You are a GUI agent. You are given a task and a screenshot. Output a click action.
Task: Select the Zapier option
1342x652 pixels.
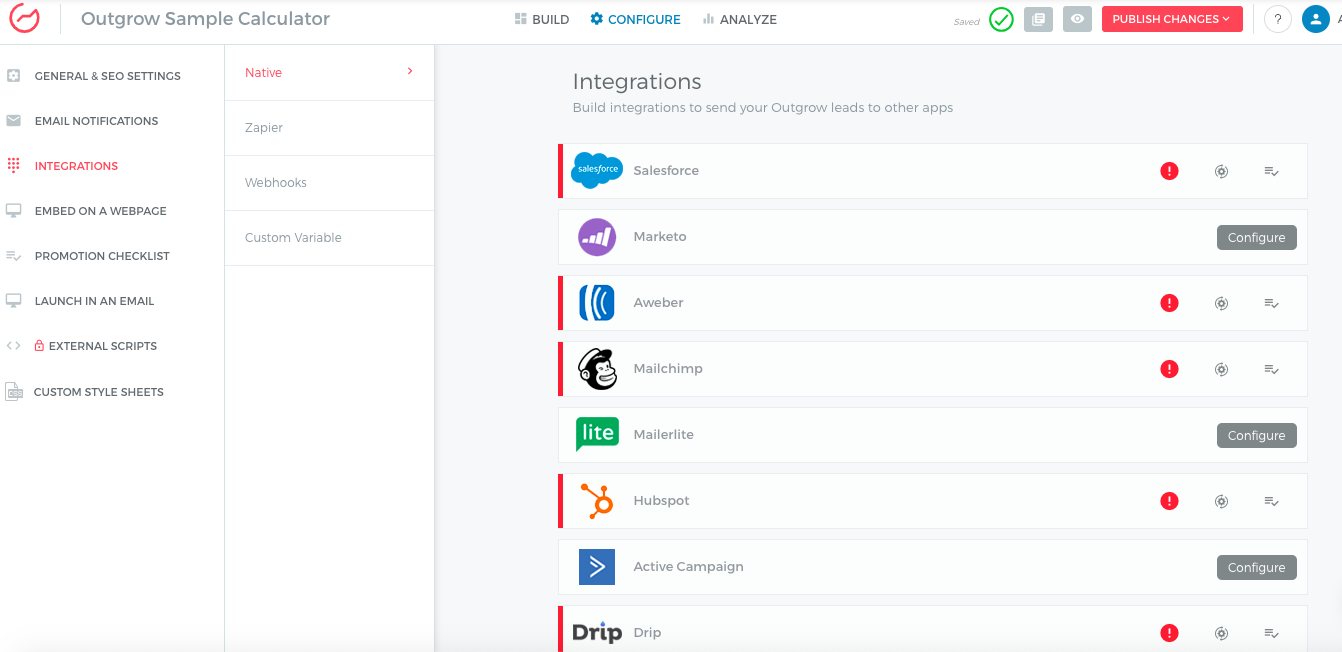tap(329, 128)
